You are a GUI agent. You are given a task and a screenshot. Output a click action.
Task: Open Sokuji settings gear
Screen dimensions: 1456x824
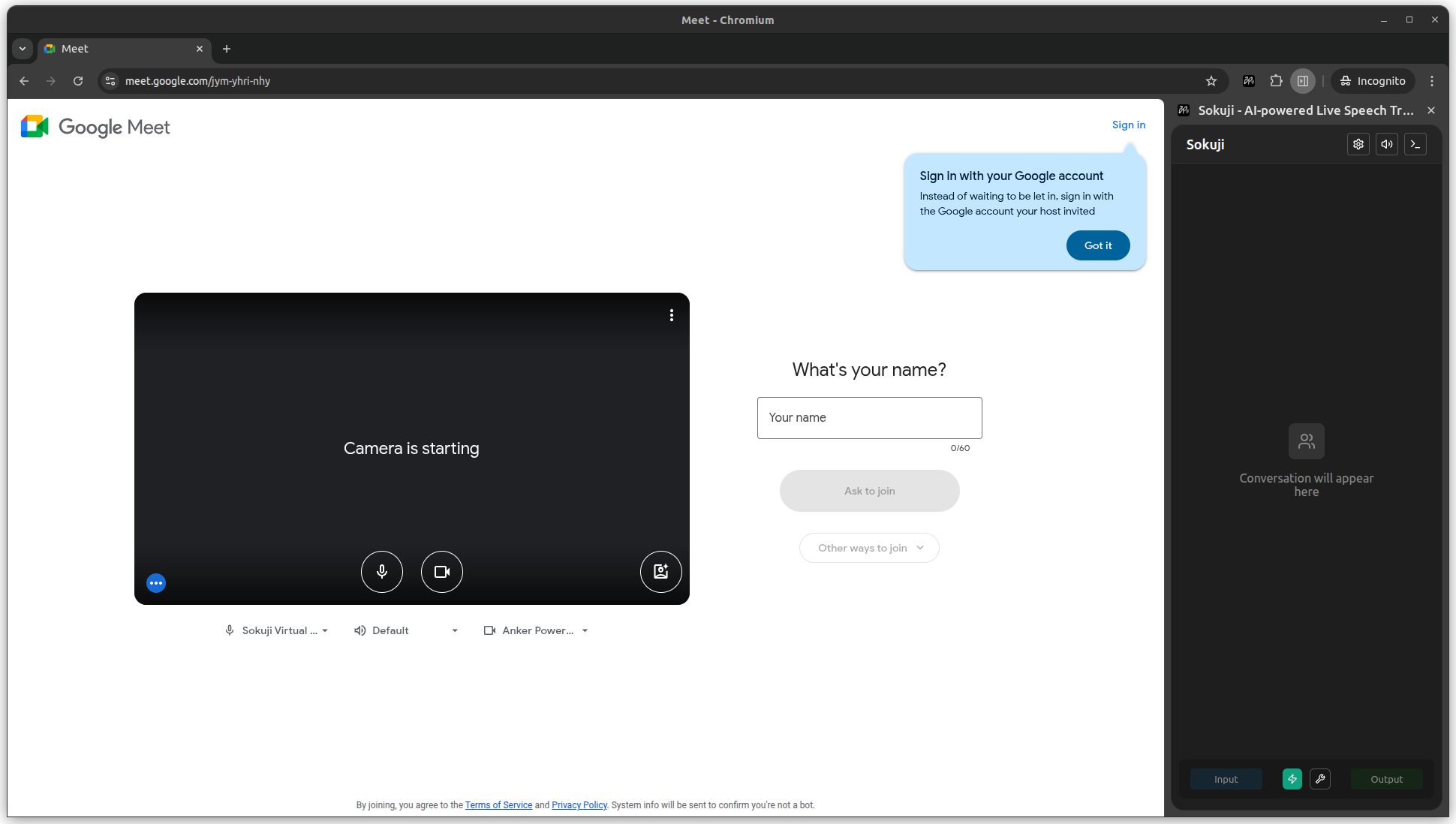1358,144
